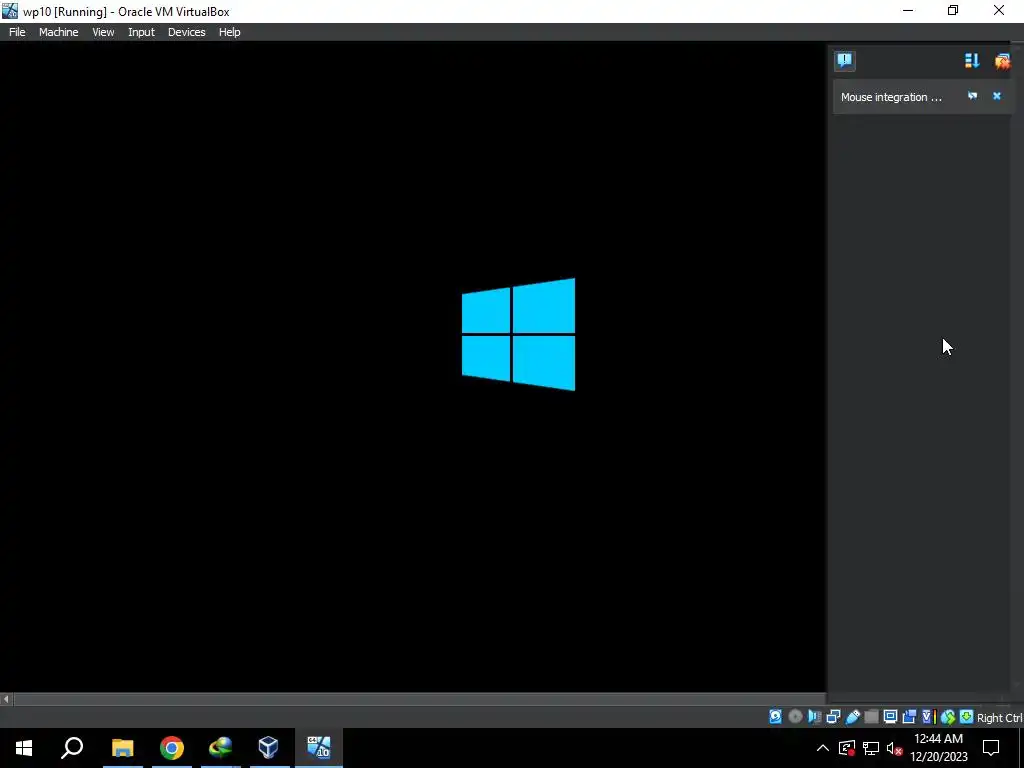Click the mouse integration globe status icon
The height and width of the screenshot is (768, 1024).
pos(948,716)
